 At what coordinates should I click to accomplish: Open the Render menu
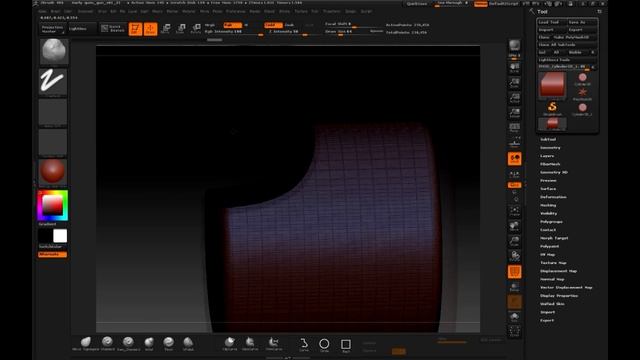pos(255,11)
